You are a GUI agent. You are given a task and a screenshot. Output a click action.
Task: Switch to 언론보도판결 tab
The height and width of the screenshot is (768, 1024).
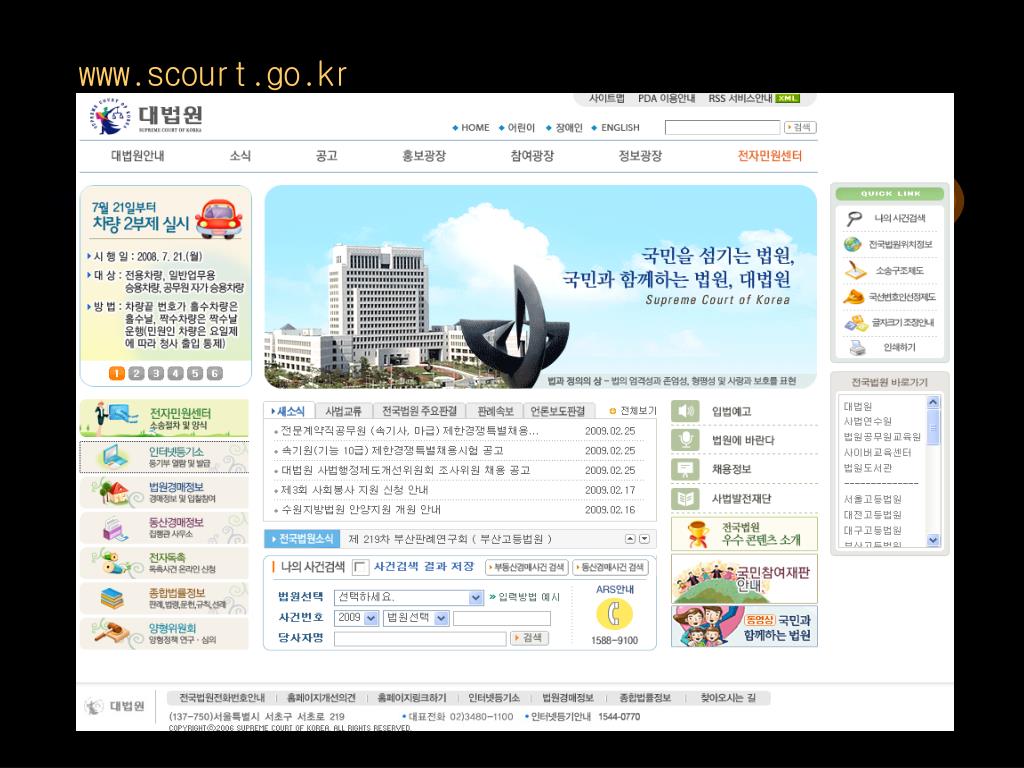(558, 411)
